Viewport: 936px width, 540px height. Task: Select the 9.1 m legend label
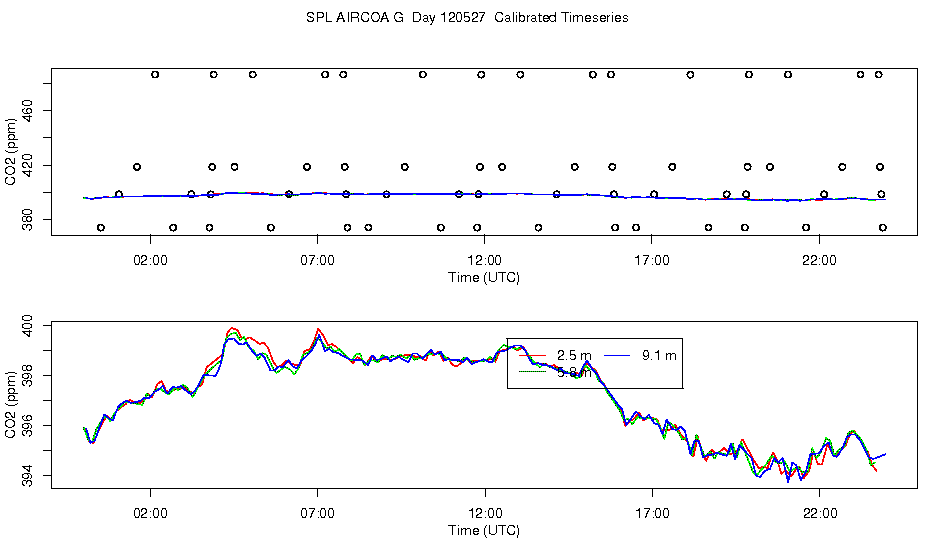659,356
